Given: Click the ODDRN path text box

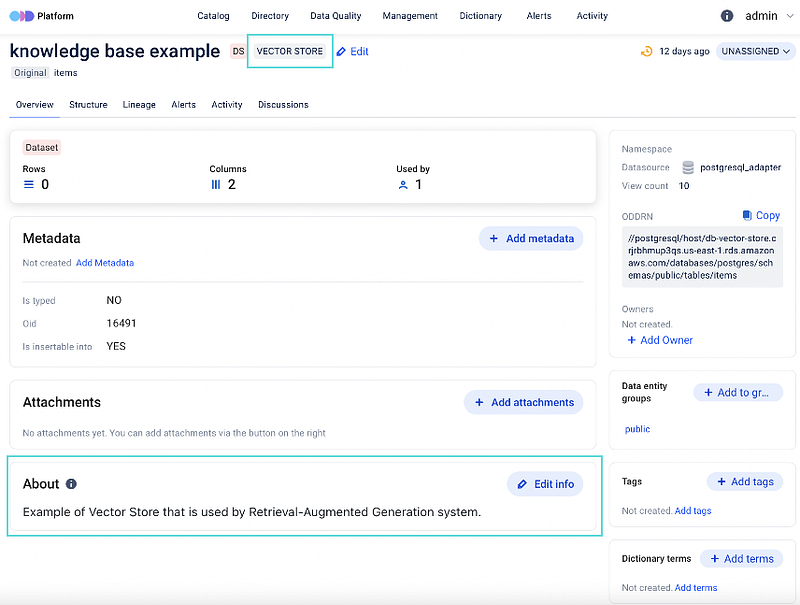Looking at the screenshot, I should point(702,257).
